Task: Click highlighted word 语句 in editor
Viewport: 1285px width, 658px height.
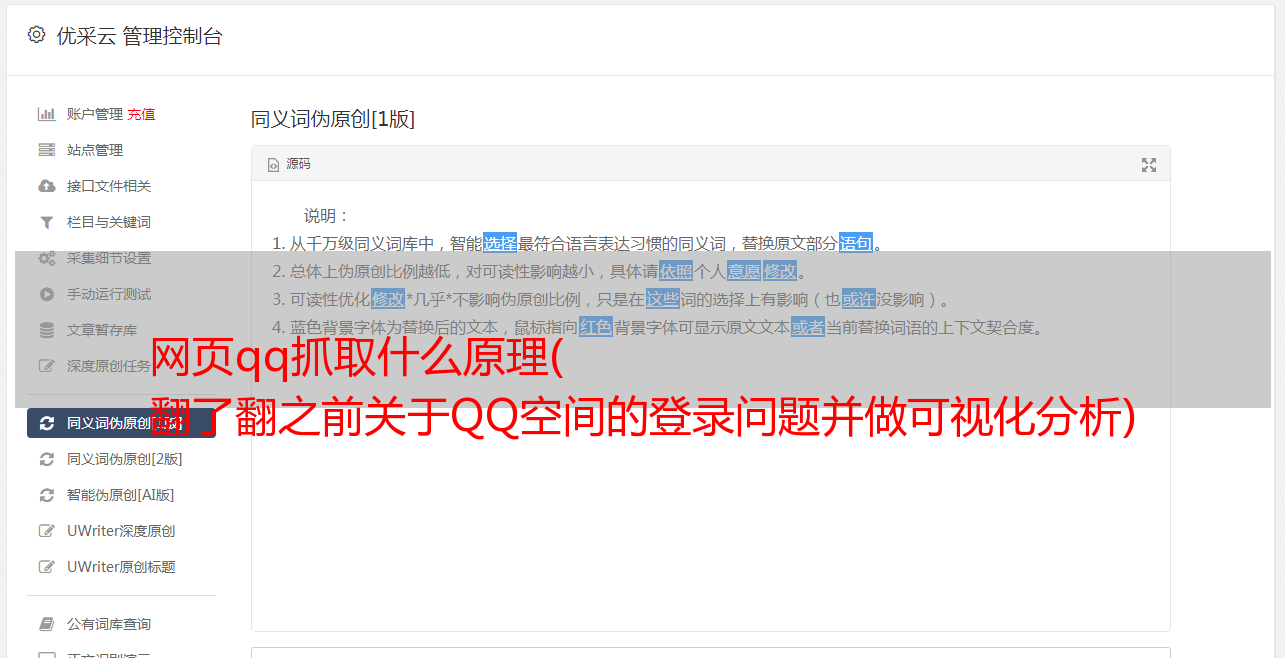Action: (x=856, y=243)
